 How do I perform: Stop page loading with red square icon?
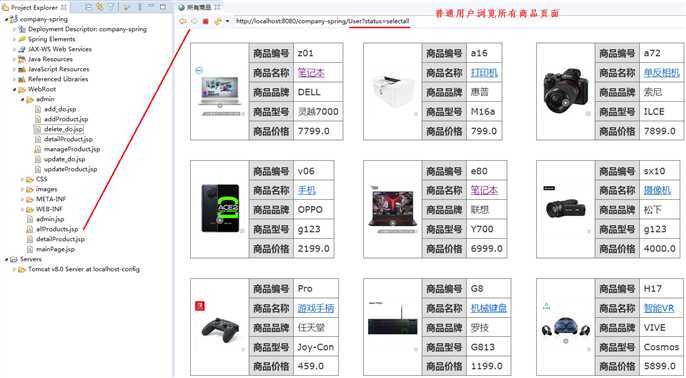[206, 21]
